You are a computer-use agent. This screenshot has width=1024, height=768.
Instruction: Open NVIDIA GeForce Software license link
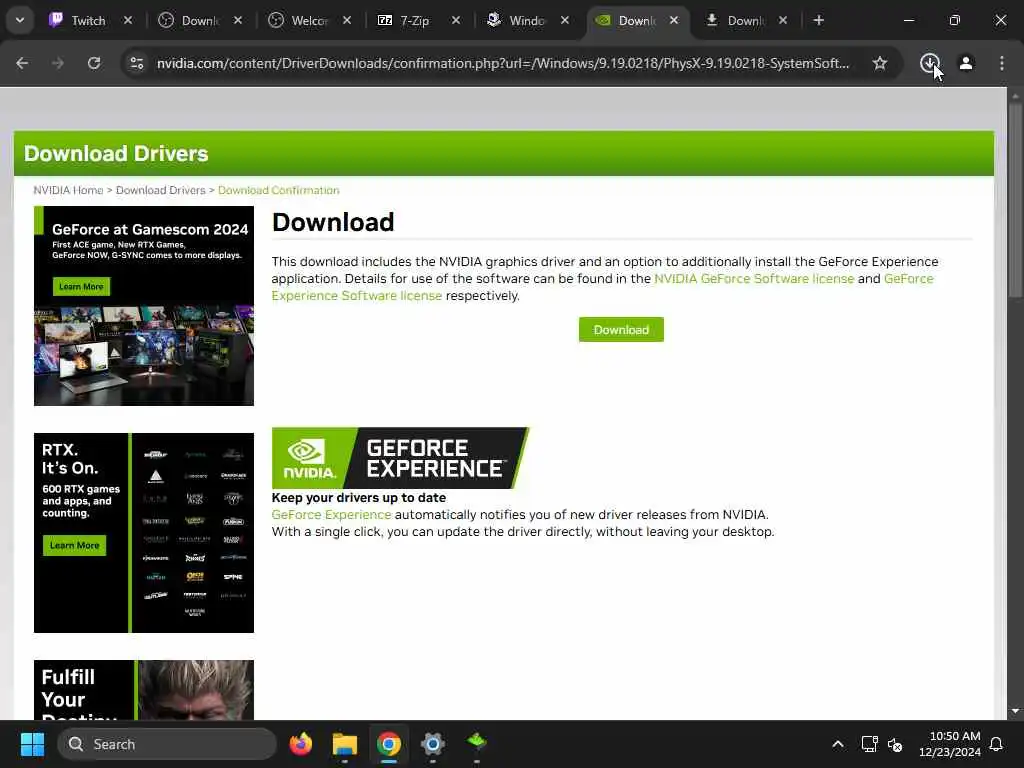[754, 279]
